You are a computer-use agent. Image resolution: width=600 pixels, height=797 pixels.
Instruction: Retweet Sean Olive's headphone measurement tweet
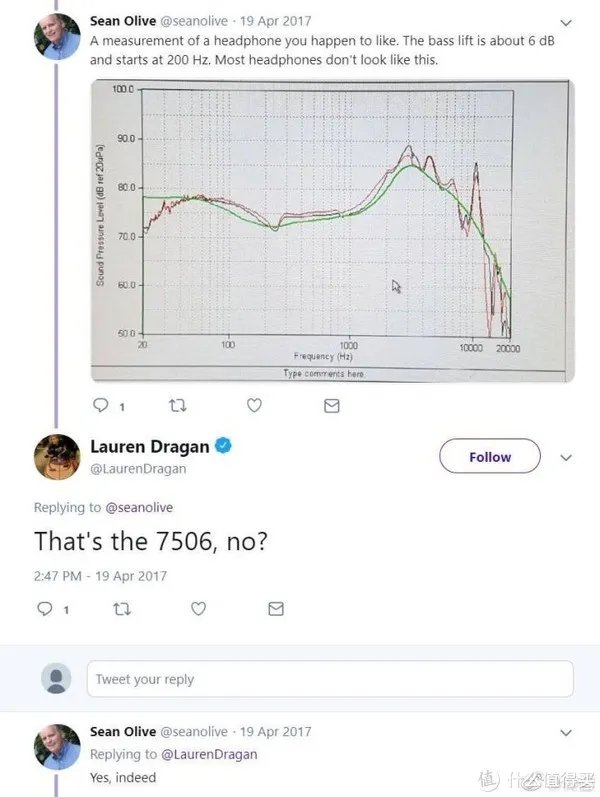tap(179, 406)
